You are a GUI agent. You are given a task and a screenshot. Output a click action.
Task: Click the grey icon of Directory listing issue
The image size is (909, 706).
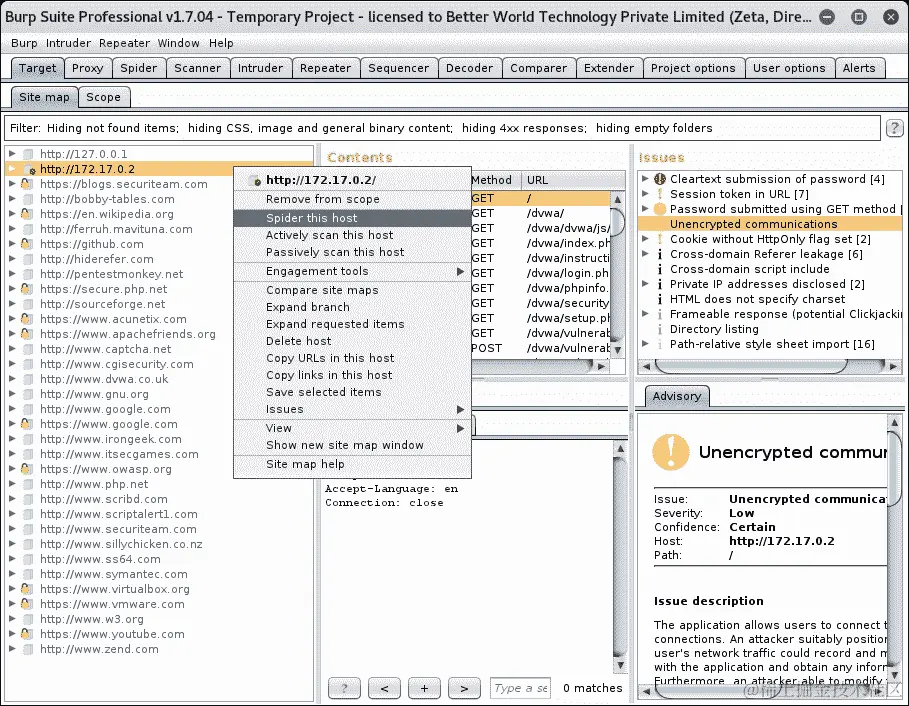point(660,329)
